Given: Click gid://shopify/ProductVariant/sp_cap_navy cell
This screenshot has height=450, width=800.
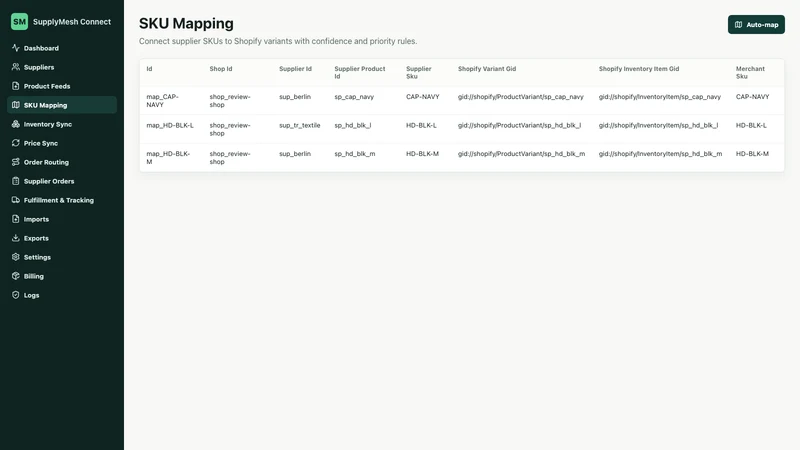Looking at the screenshot, I should (x=520, y=96).
